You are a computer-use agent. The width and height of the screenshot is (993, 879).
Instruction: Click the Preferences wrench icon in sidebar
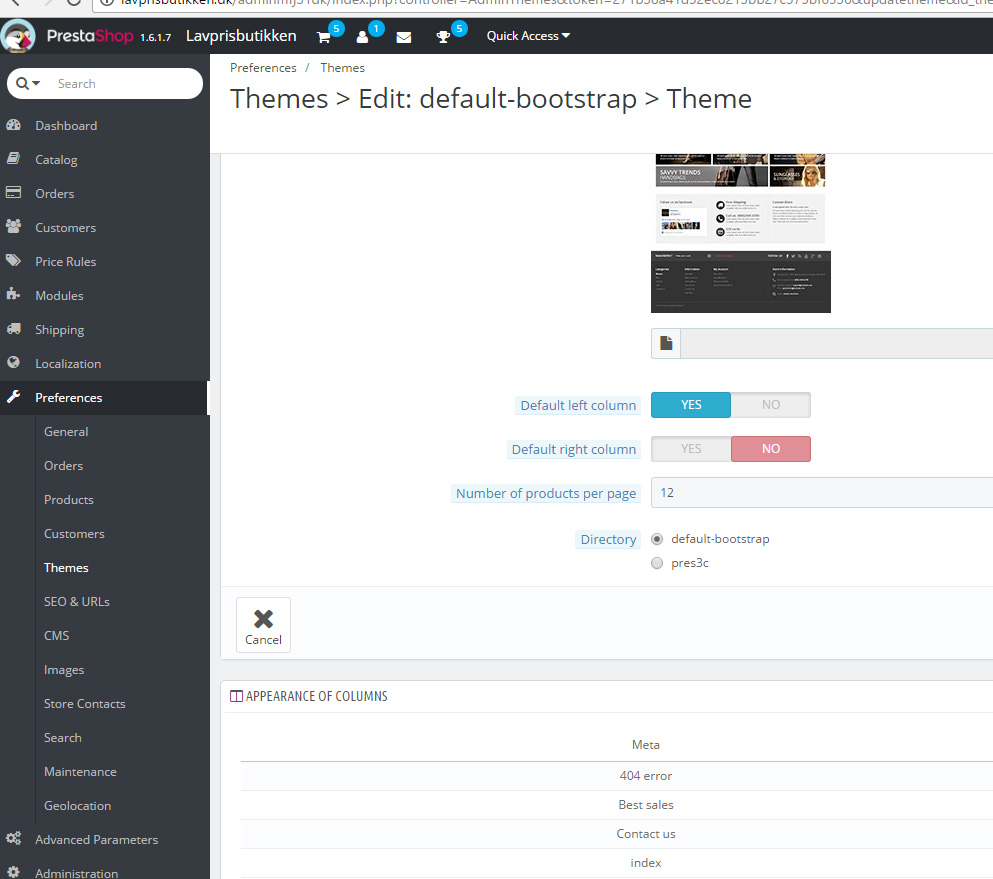coord(13,396)
